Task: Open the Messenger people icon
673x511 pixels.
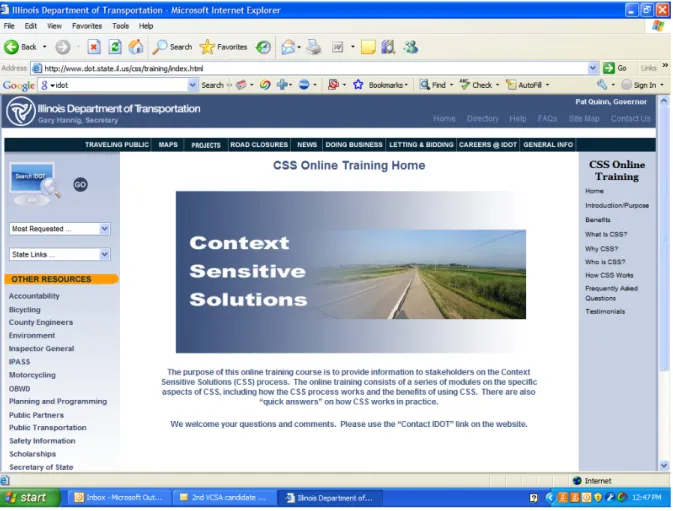Action: (x=410, y=47)
